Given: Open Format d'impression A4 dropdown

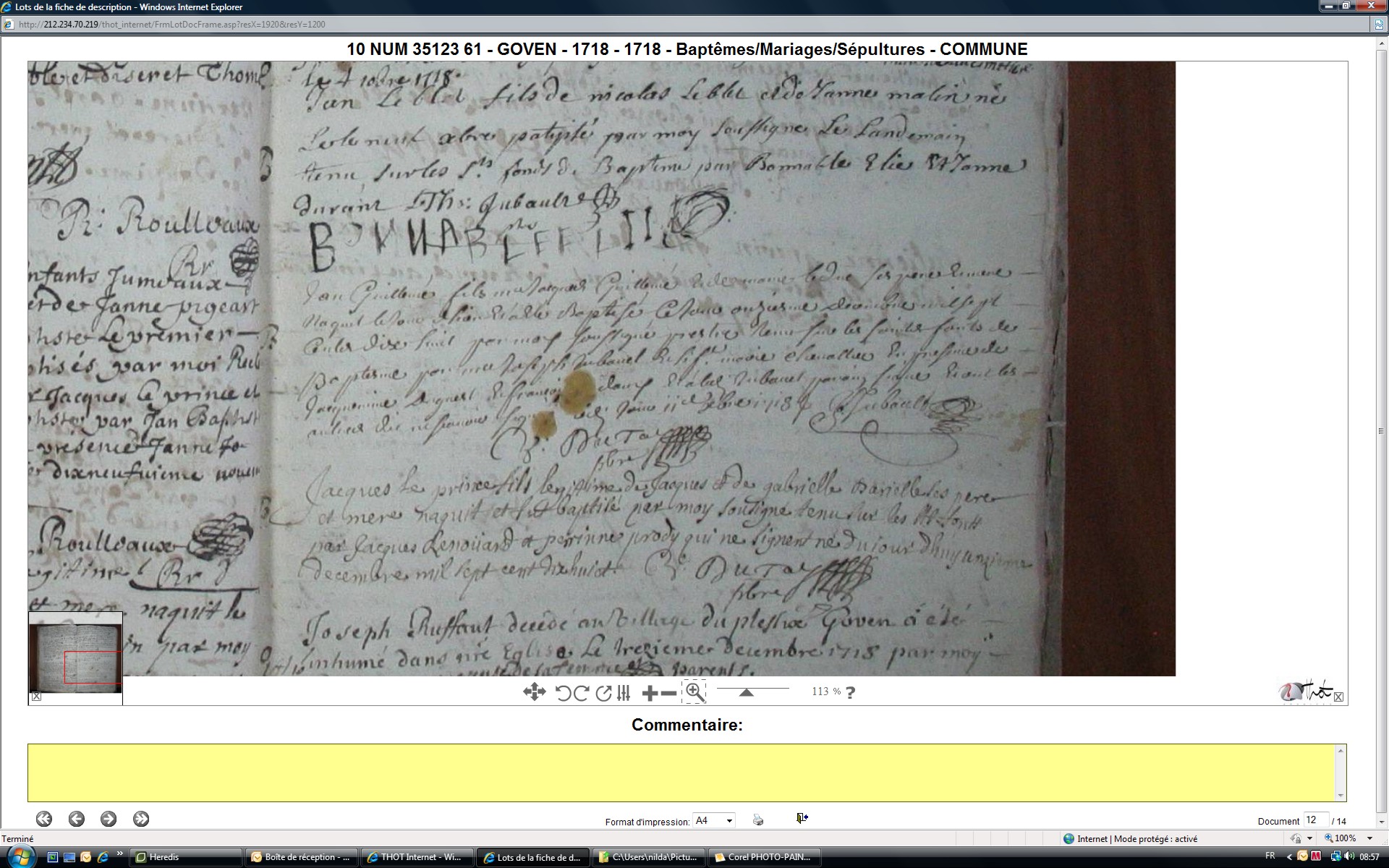Looking at the screenshot, I should [714, 820].
